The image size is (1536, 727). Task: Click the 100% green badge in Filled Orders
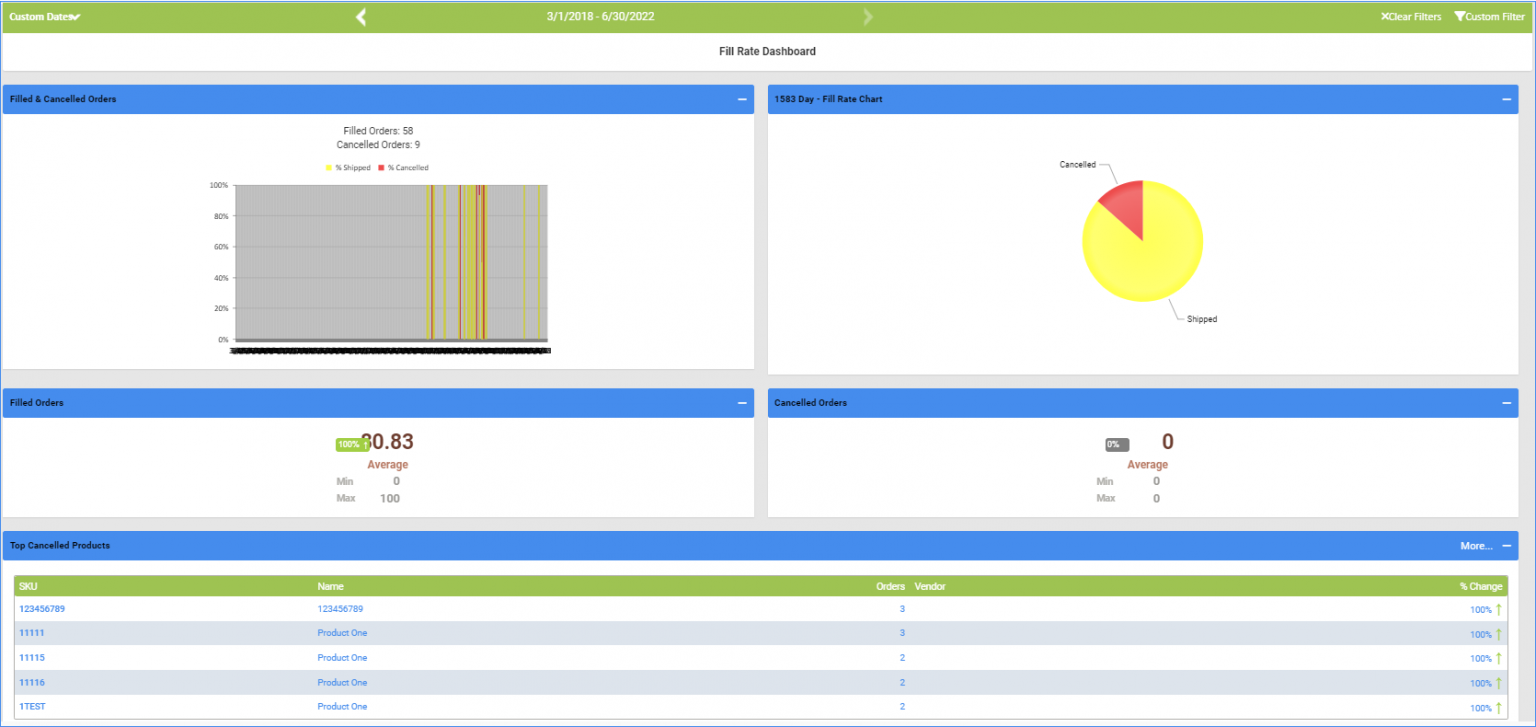pos(350,443)
